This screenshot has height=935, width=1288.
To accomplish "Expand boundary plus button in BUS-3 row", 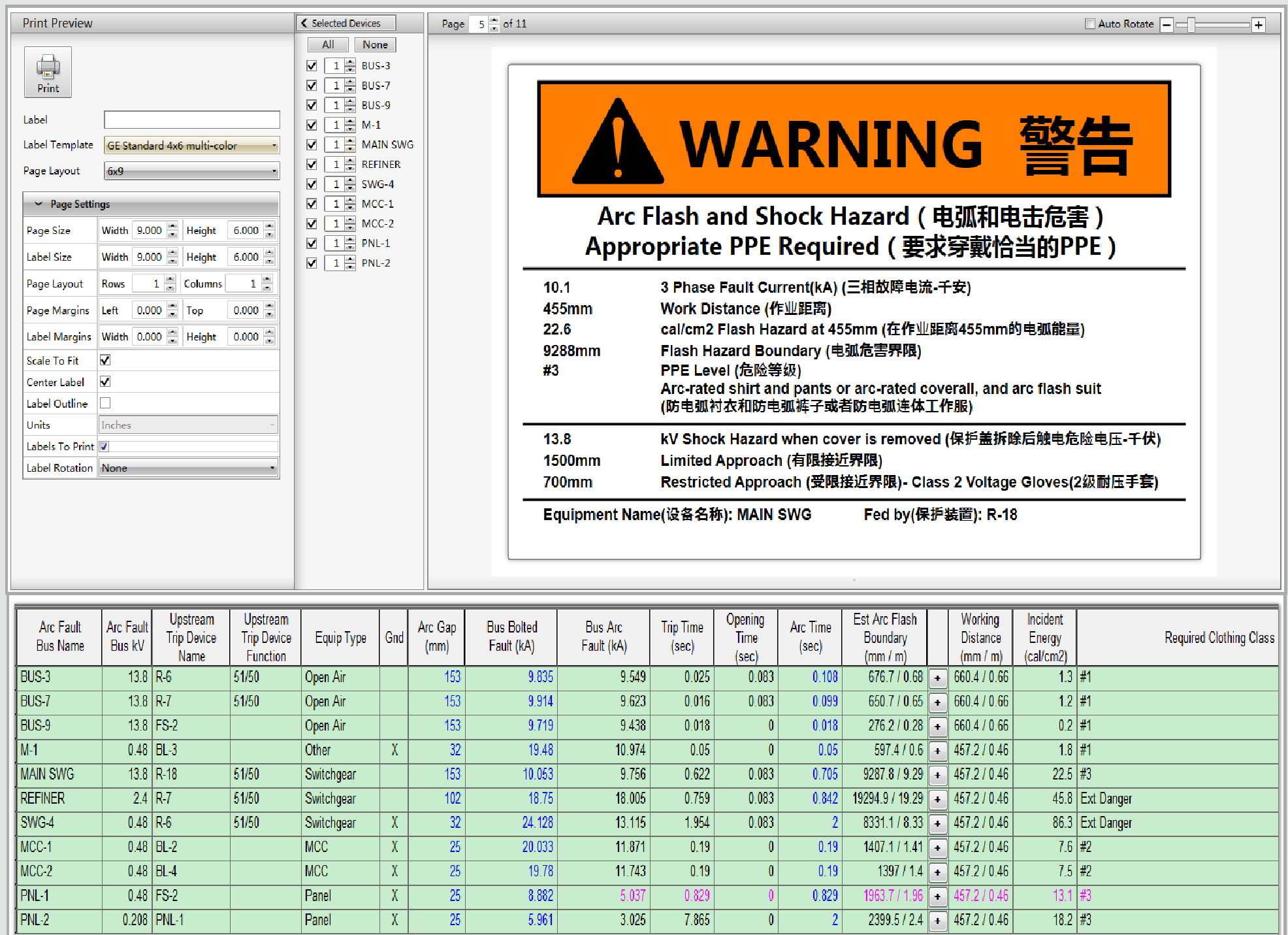I will click(937, 678).
